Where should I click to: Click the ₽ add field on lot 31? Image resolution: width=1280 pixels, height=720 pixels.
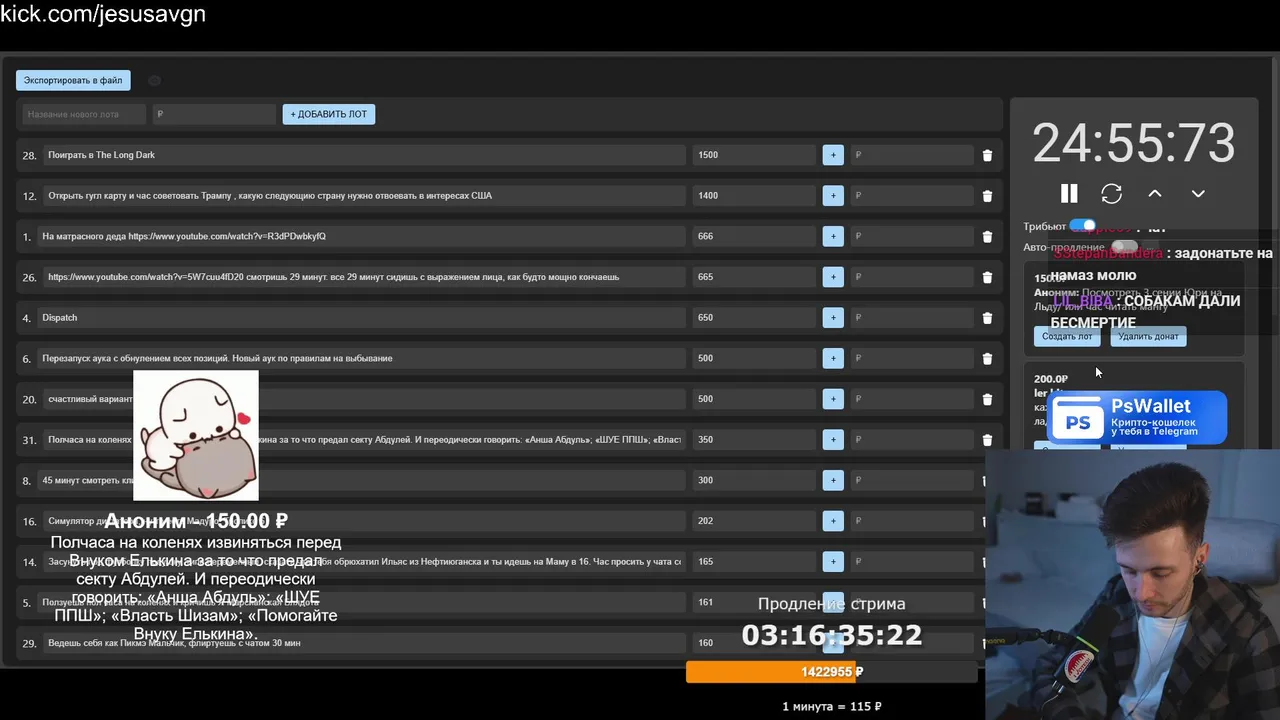click(911, 440)
